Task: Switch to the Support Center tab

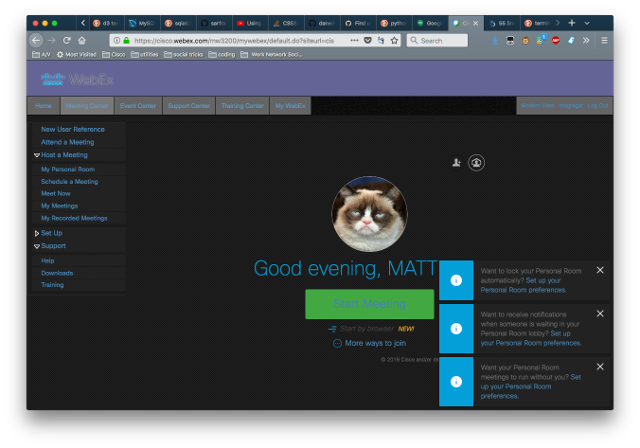Action: [x=189, y=106]
